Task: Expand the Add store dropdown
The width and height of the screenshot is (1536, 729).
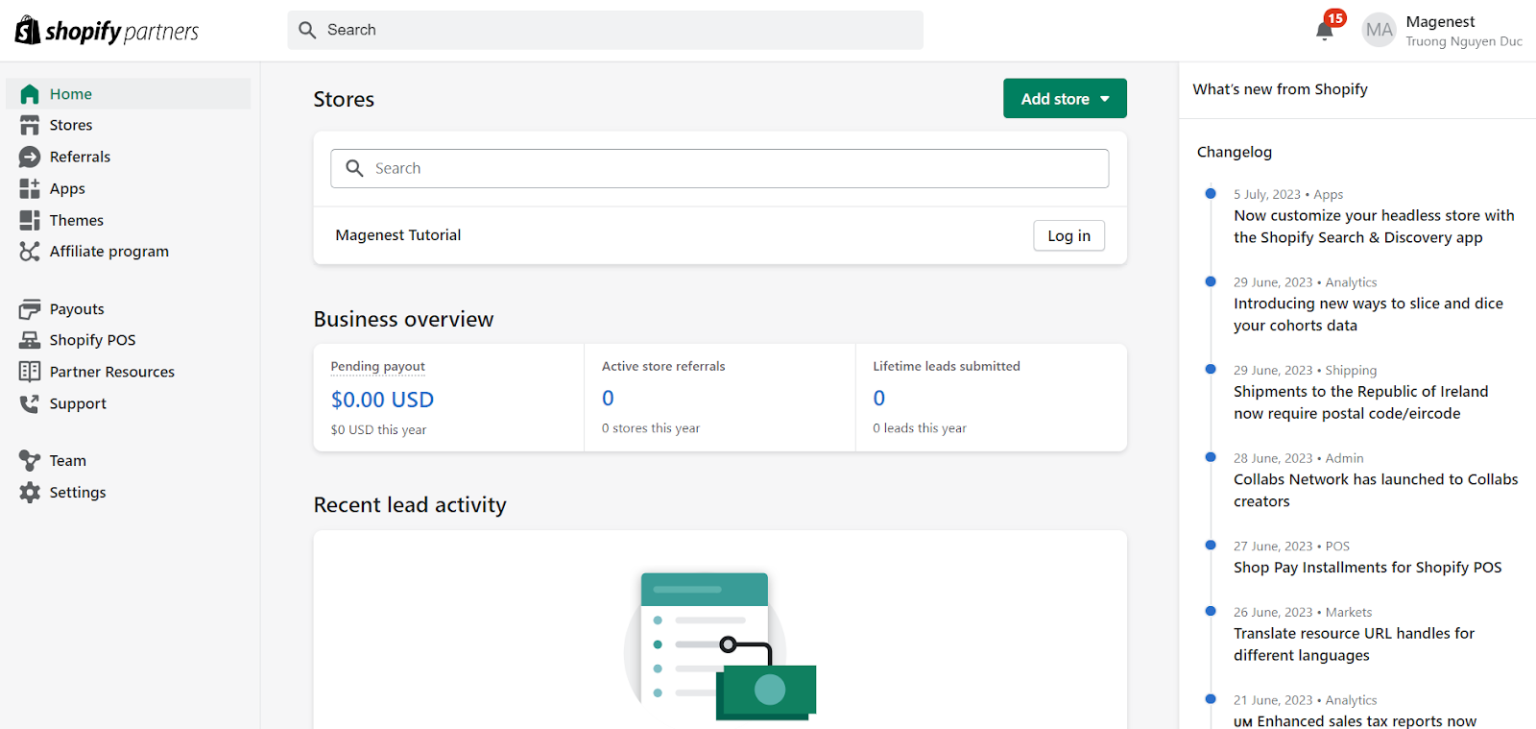Action: 1064,98
